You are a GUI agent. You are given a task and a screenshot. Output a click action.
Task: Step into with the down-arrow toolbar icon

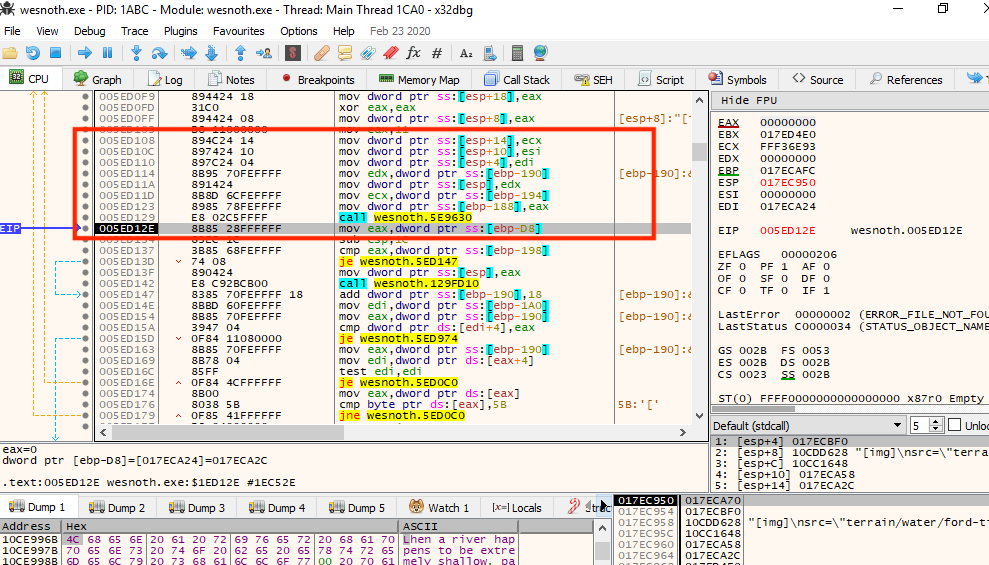(x=136, y=53)
